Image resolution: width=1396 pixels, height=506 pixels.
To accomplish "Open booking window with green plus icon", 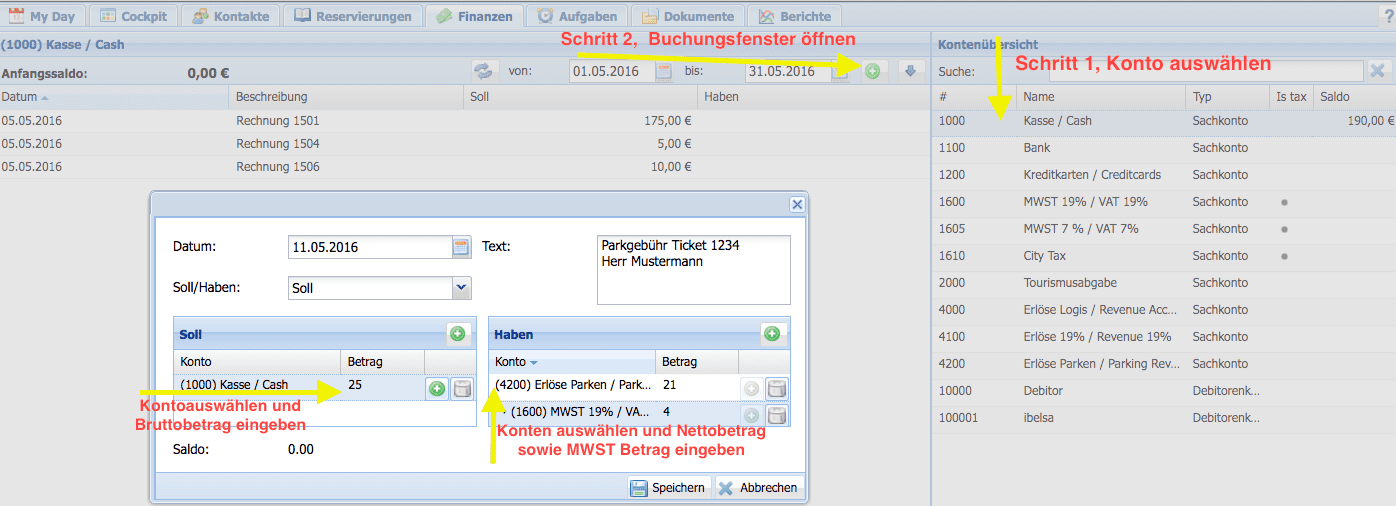I will 872,71.
